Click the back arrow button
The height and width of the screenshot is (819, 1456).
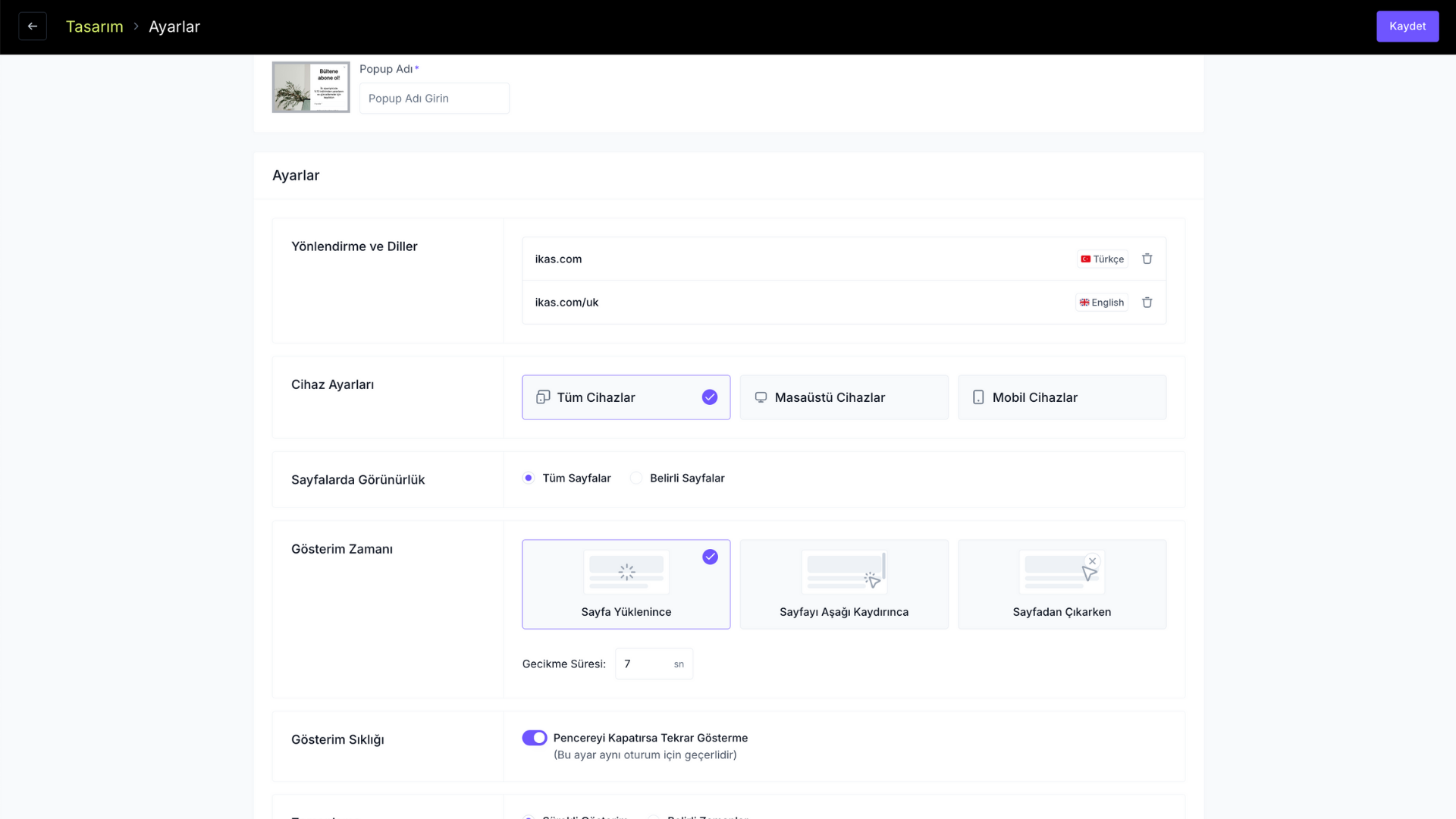tap(33, 26)
